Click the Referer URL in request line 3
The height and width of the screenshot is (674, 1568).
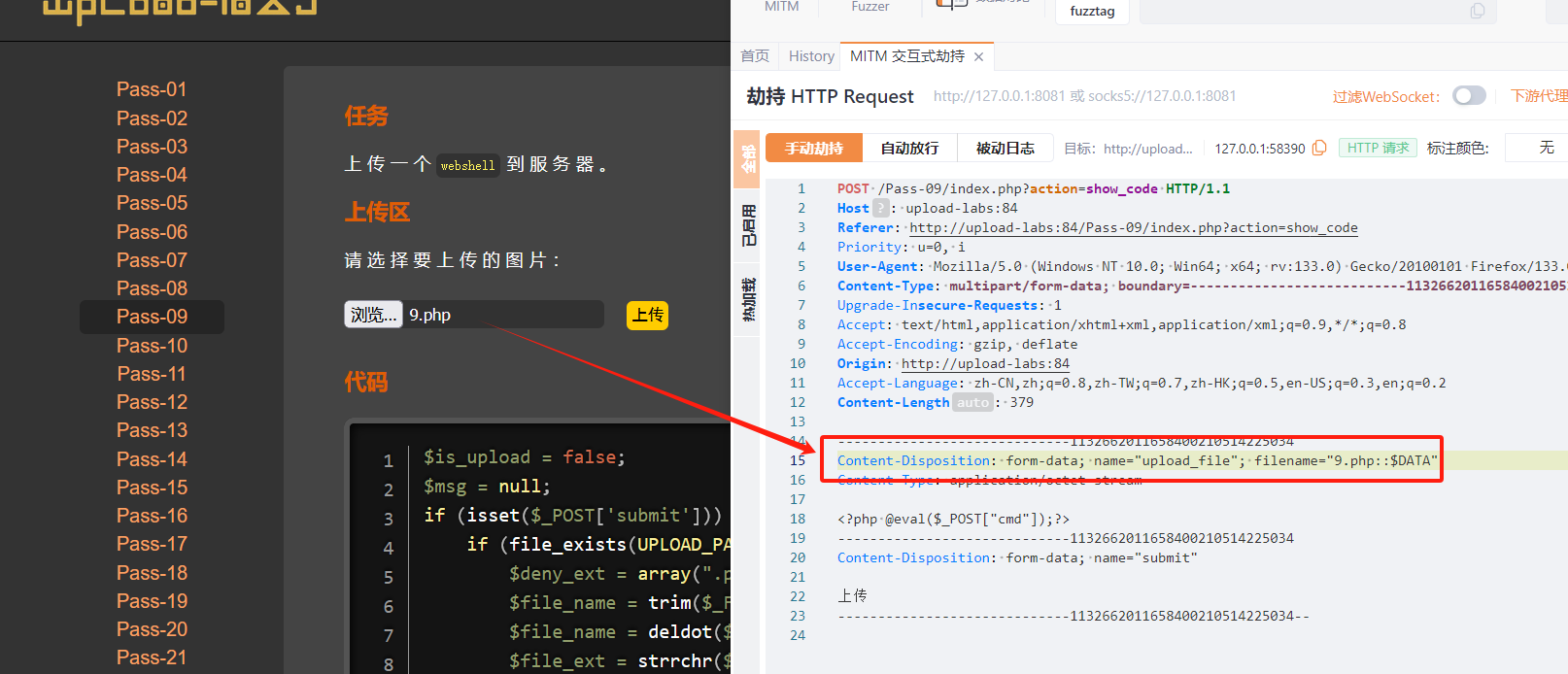1134,227
